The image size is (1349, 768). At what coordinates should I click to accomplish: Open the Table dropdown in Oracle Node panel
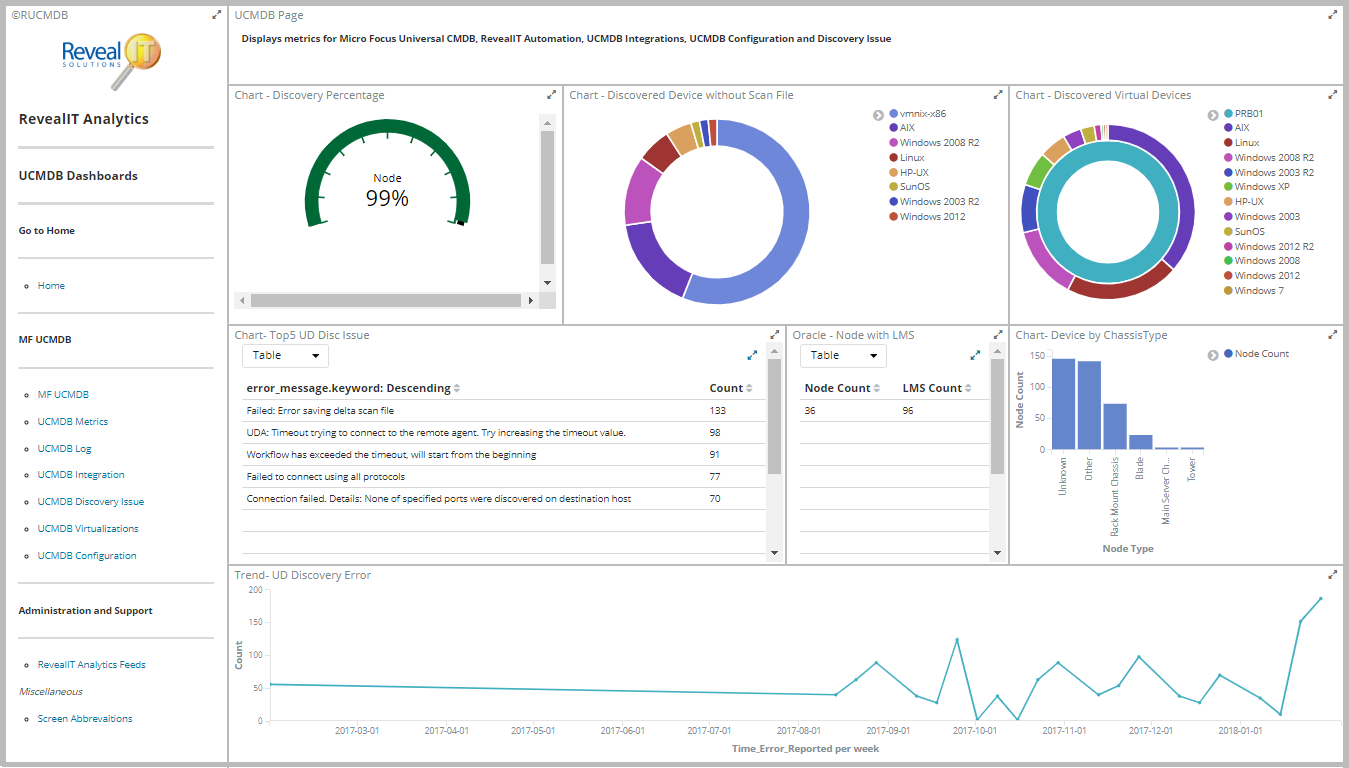843,356
